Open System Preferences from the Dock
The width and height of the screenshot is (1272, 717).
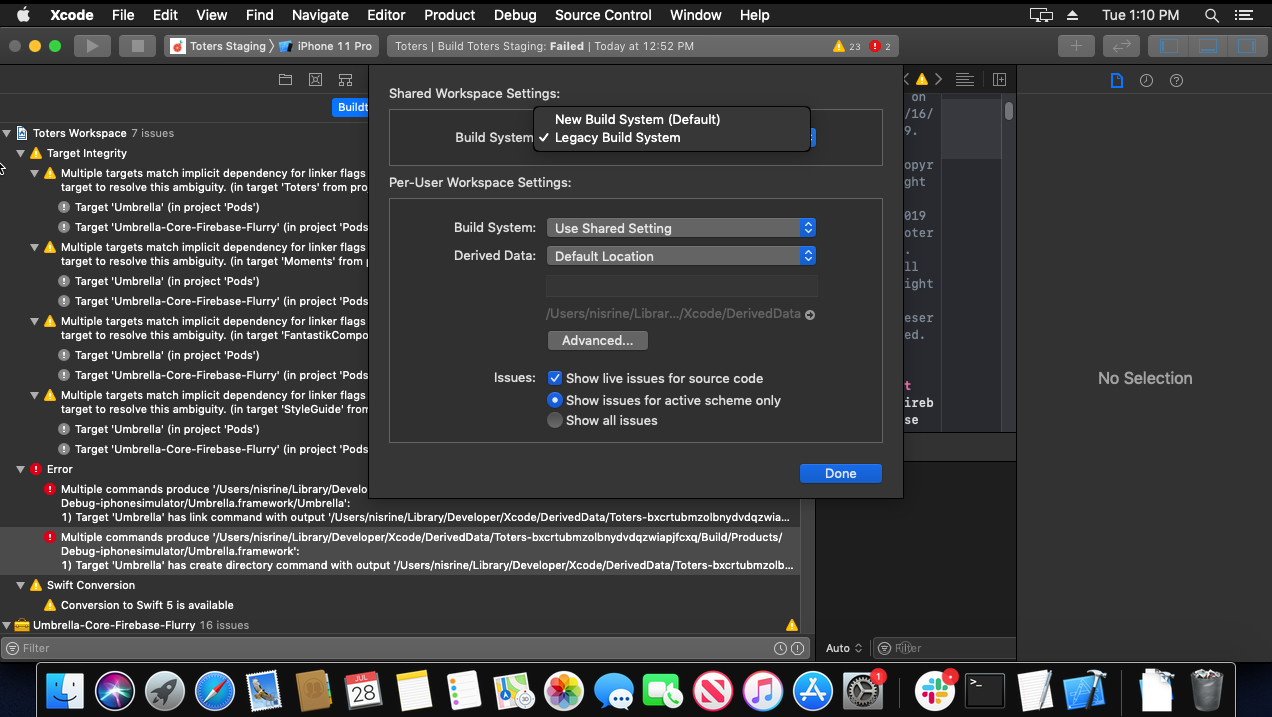[x=862, y=691]
